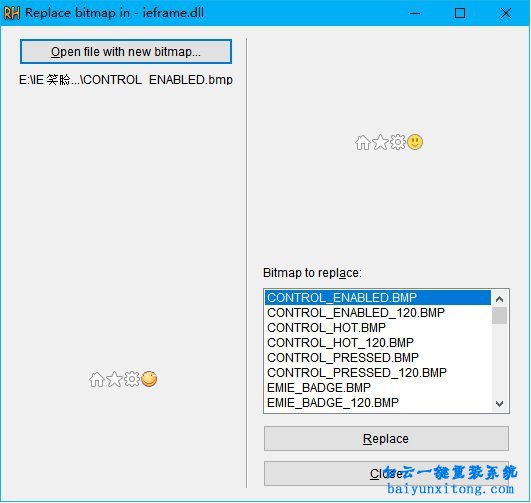Screen dimensions: 531x503
Task: Select CONTROL_PRESSED.BMP list entry
Action: 378,357
